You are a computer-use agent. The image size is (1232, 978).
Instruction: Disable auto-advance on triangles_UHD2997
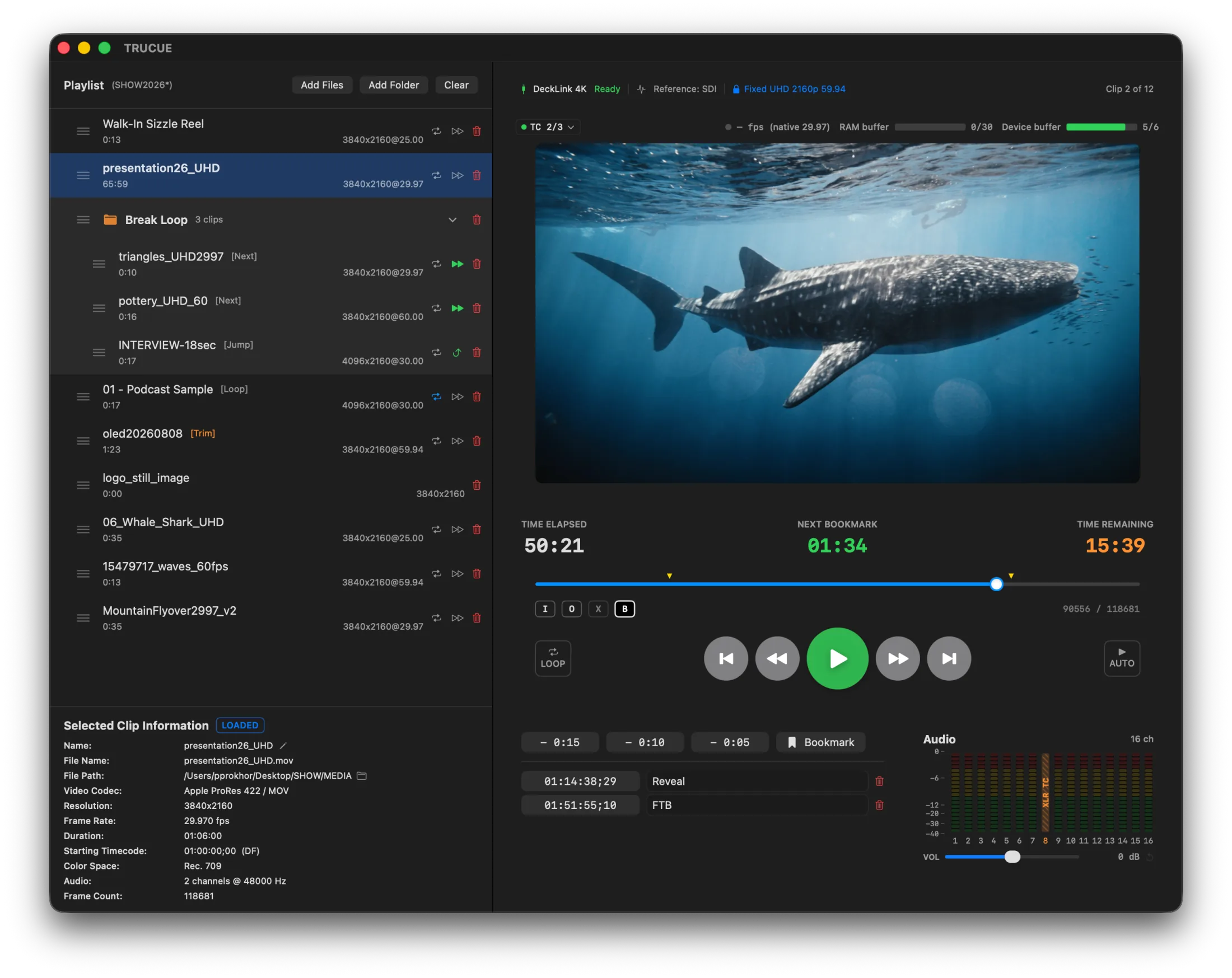[457, 264]
